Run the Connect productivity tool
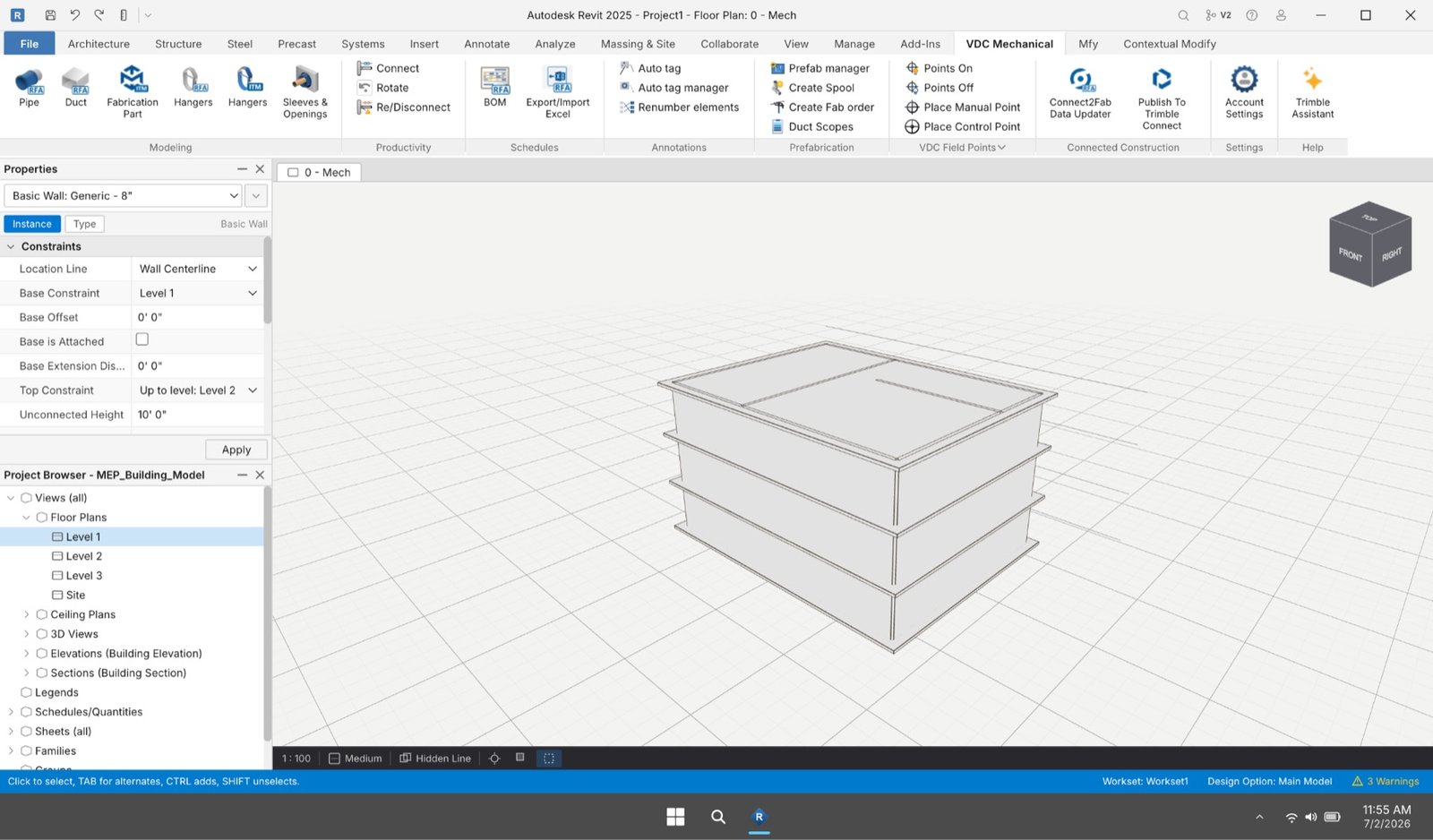 click(388, 68)
